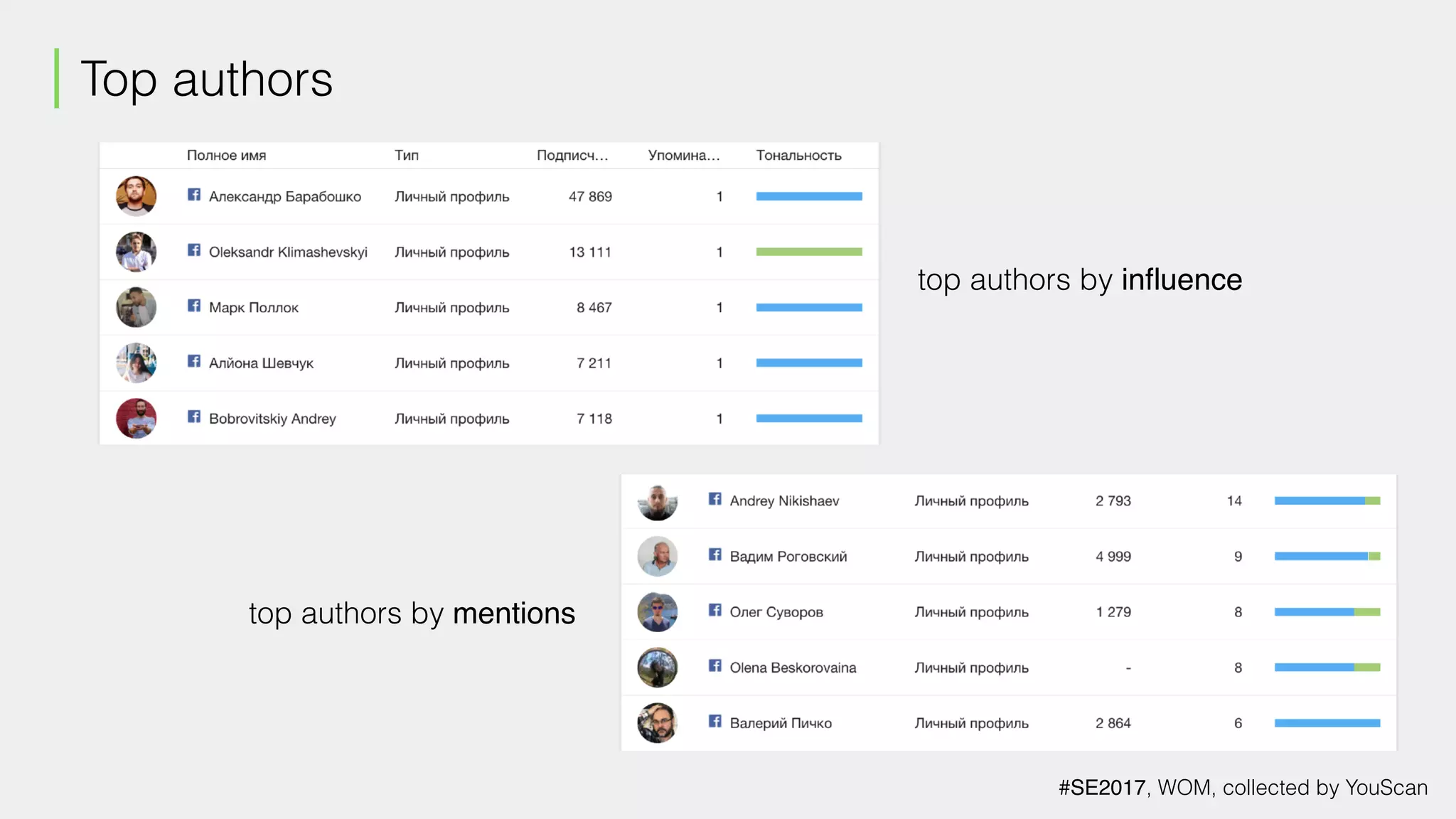Select author name Olena Beskorovaina

793,668
